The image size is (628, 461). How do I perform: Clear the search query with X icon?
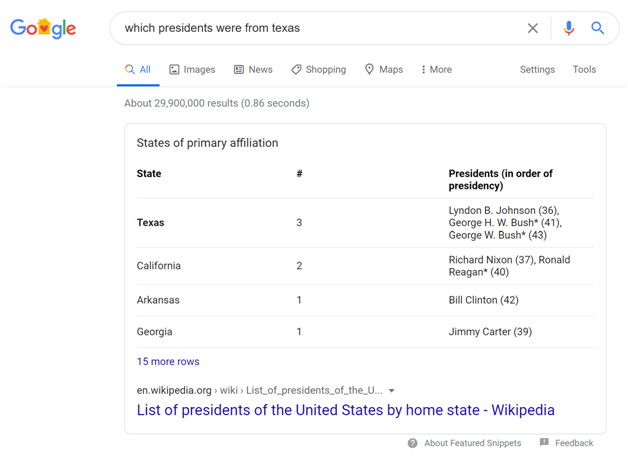(x=533, y=28)
